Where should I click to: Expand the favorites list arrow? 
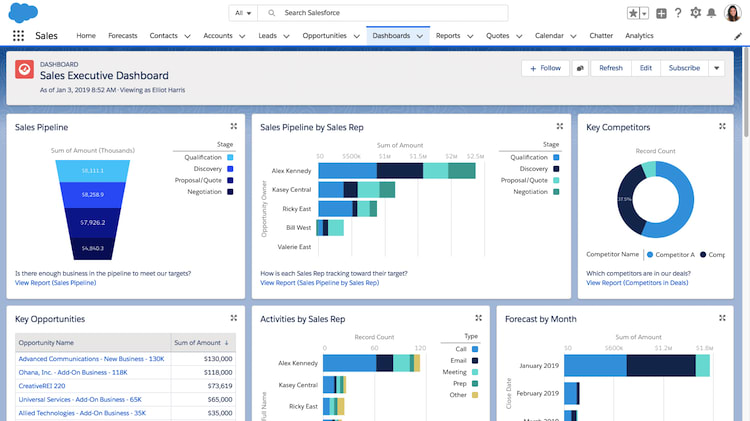[x=644, y=13]
